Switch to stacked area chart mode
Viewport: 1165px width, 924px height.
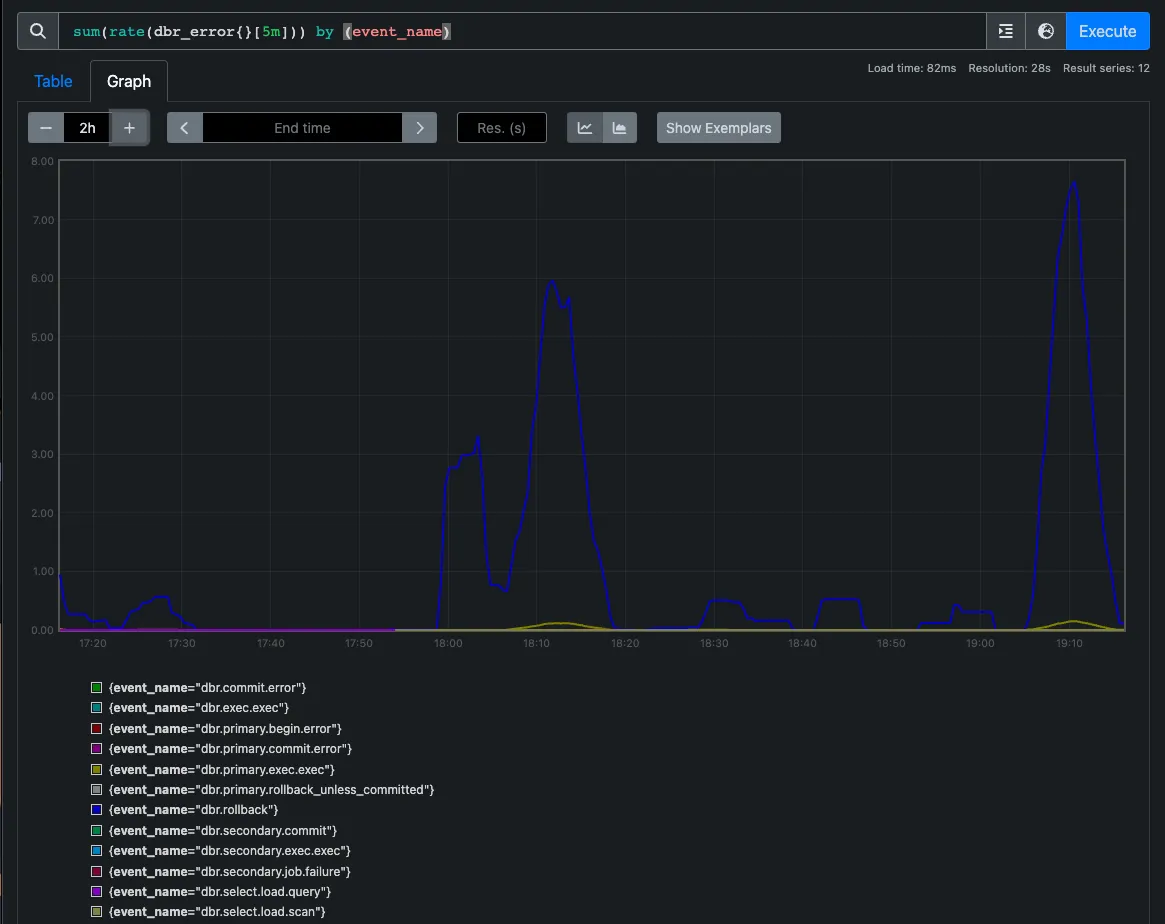pos(619,128)
